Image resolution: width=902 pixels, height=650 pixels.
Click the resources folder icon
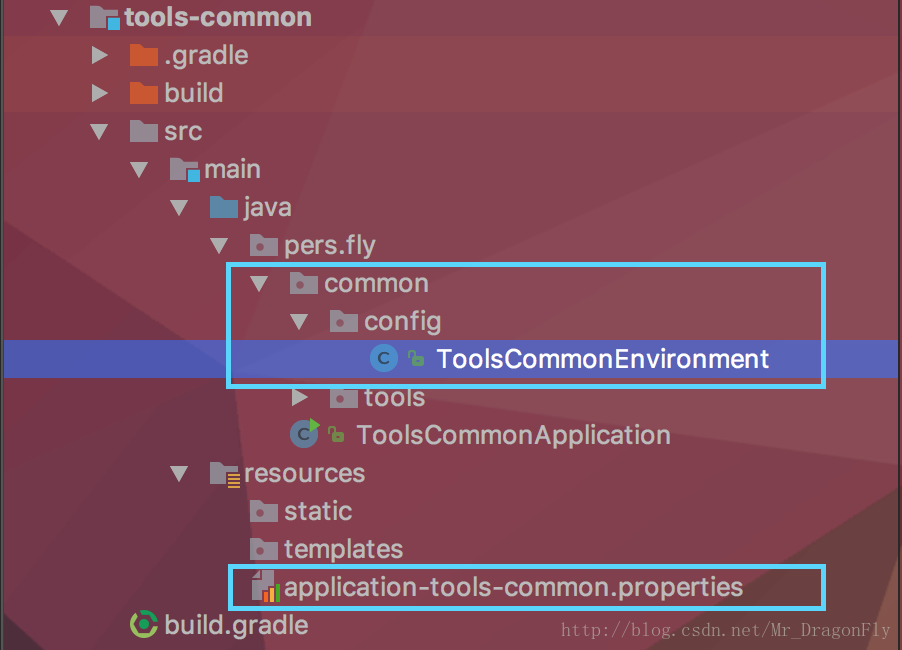[x=225, y=474]
